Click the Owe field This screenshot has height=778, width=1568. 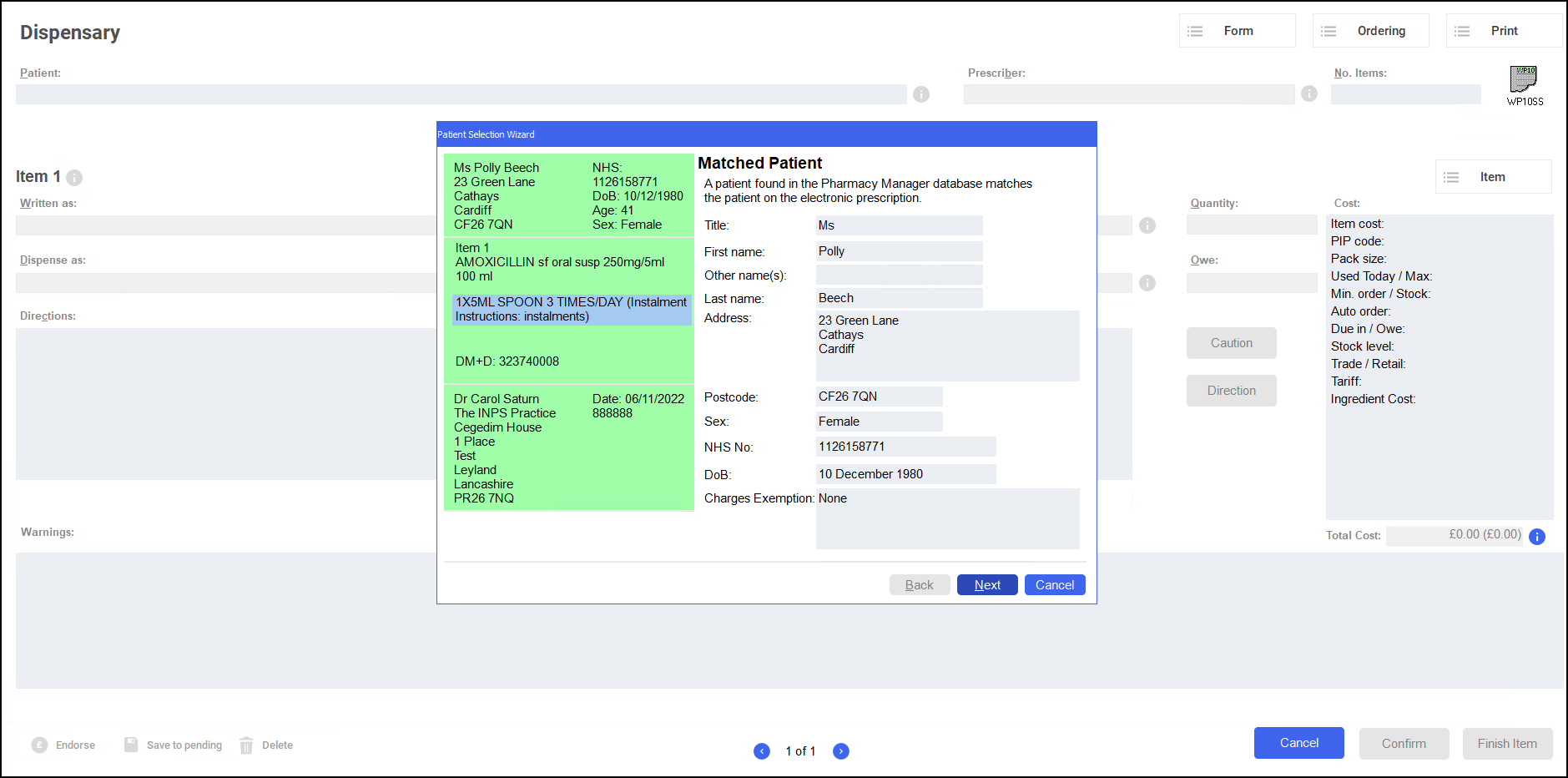pos(1252,283)
